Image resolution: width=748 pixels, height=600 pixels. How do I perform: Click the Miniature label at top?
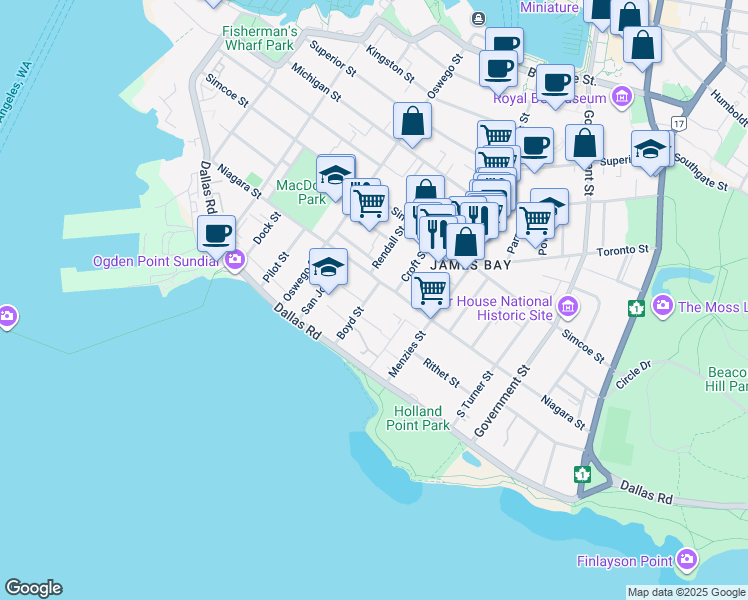click(x=549, y=7)
